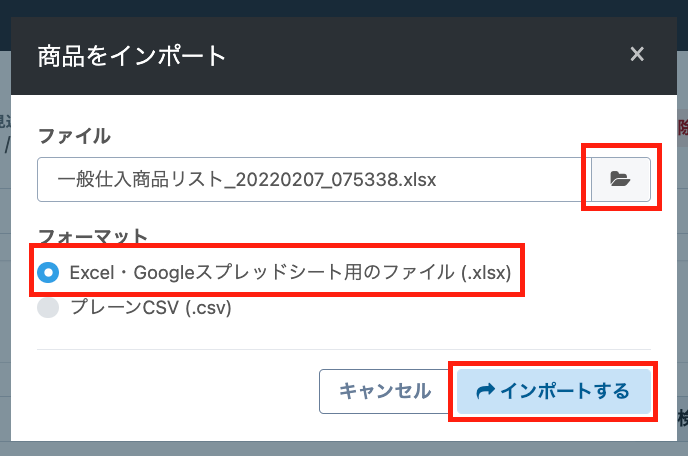This screenshot has height=456, width=688.
Task: Click the 一般仕入商品リスト_20220207_075338.xlsx file name text
Action: [247, 180]
